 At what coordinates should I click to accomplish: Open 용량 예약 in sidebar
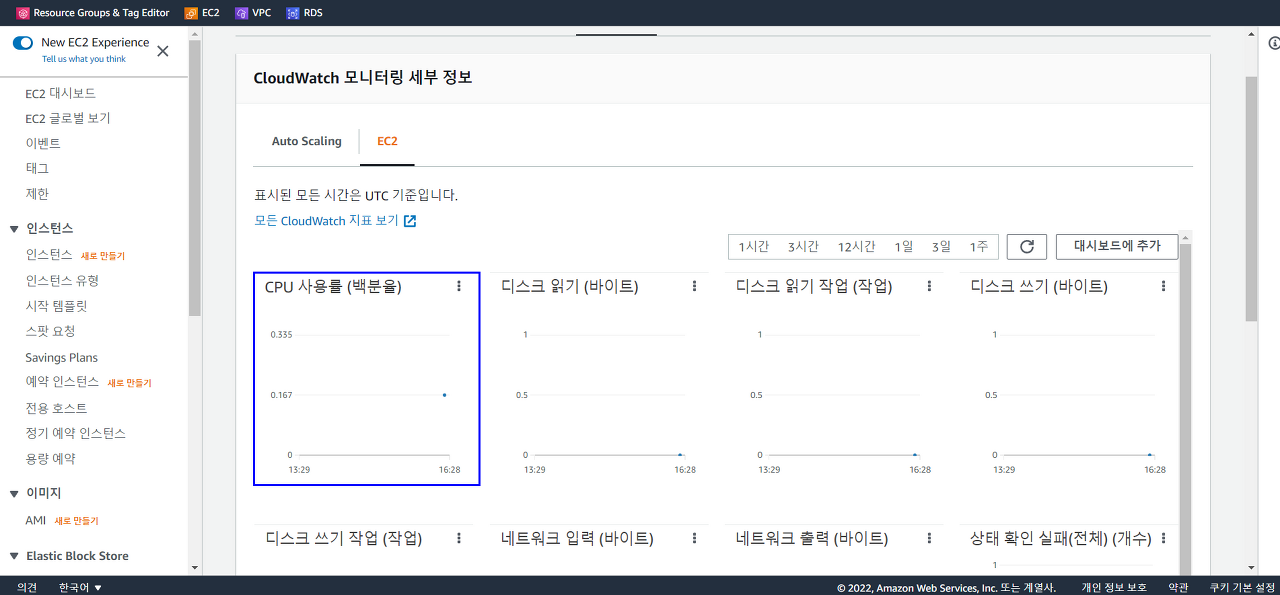pyautogui.click(x=50, y=459)
